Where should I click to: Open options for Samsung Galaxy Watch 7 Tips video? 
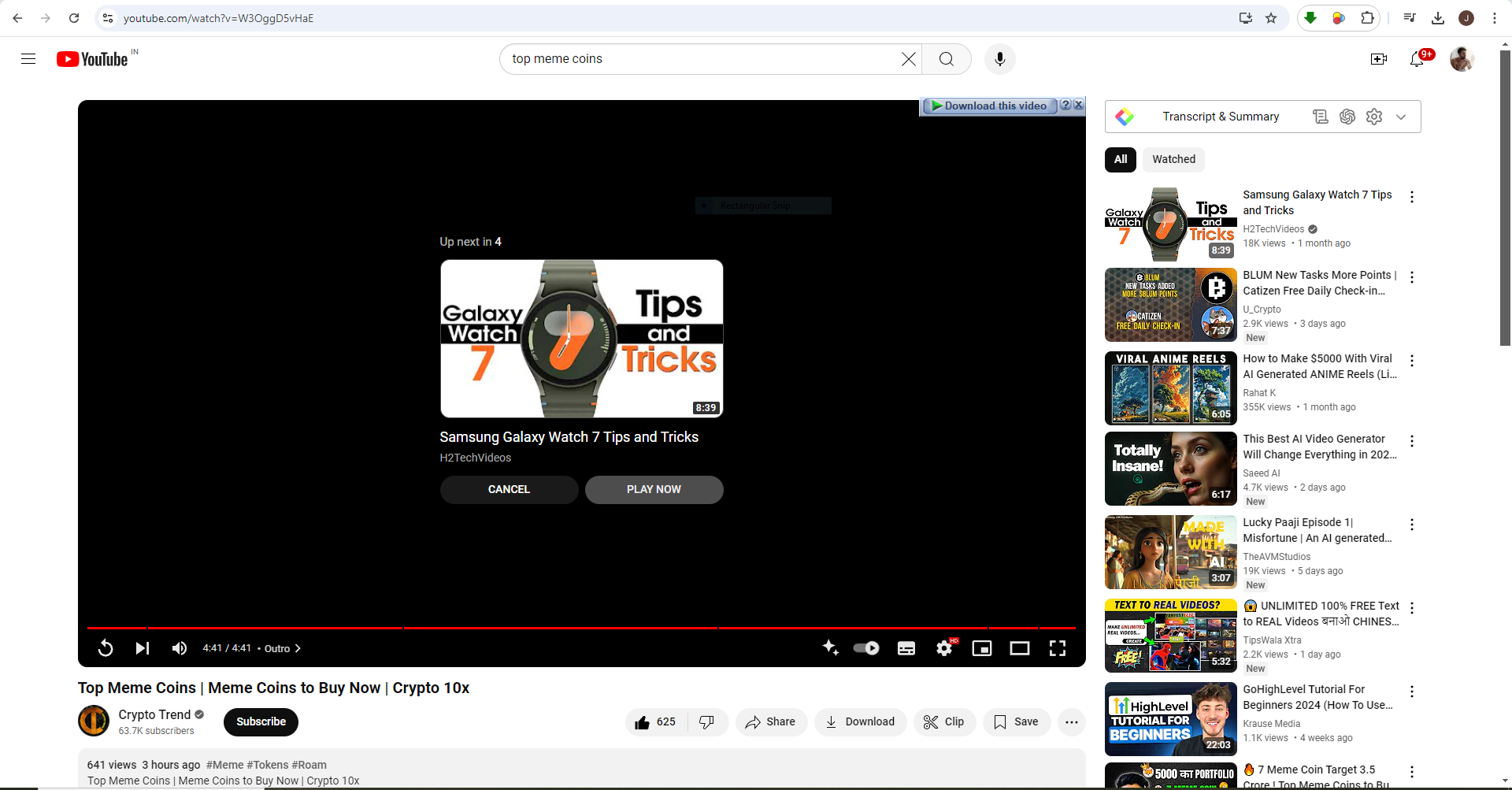click(x=1412, y=197)
